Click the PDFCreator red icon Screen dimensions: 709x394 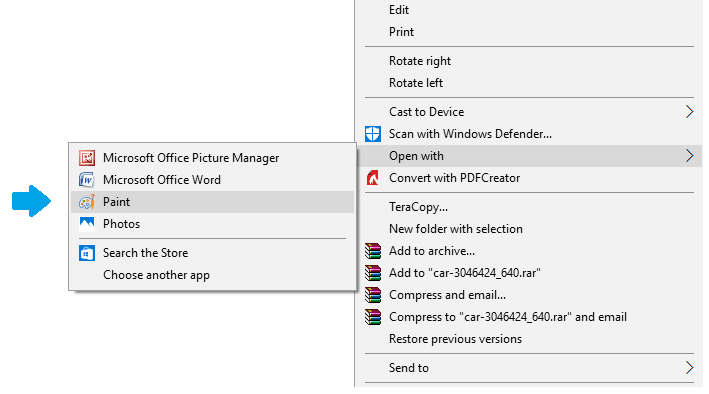373,178
